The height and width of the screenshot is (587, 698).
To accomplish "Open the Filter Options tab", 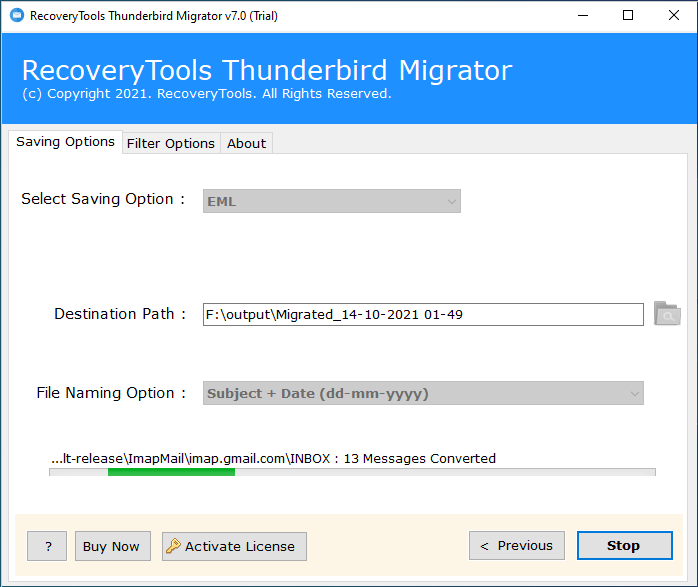I will coord(171,143).
